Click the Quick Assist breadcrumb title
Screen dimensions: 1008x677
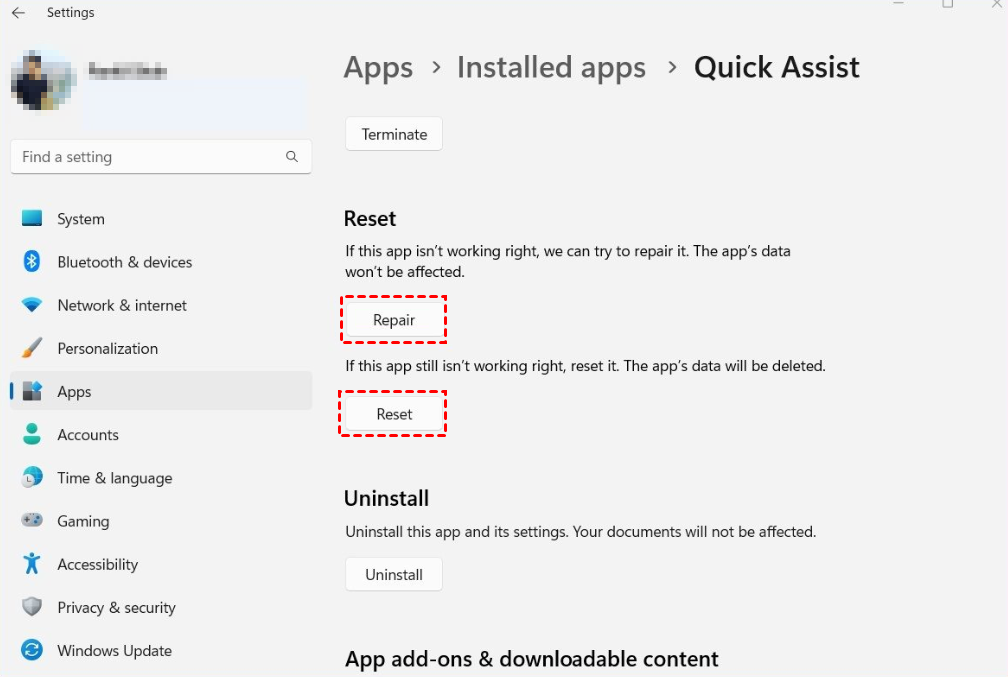pos(777,68)
